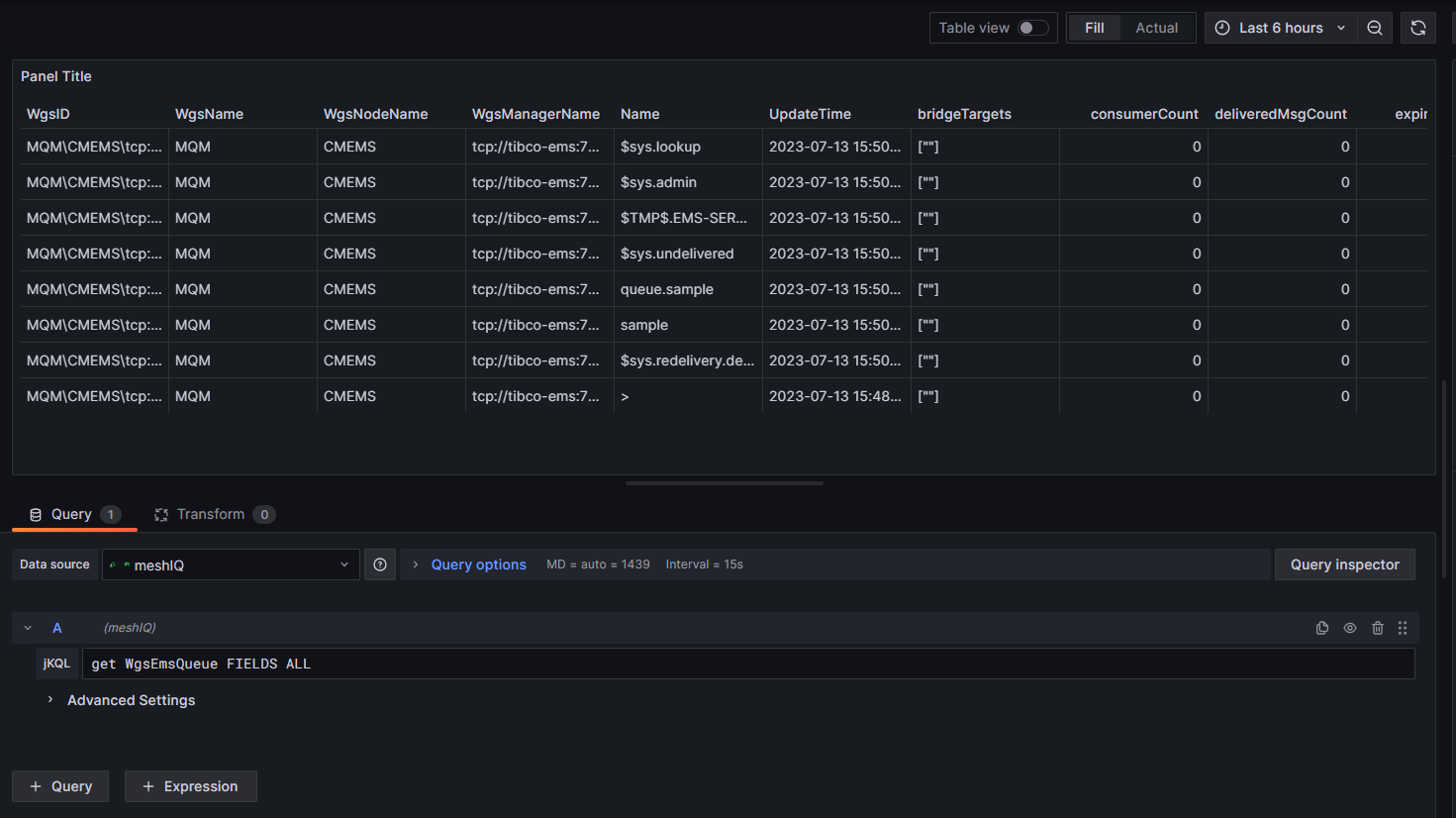Image resolution: width=1456 pixels, height=818 pixels.
Task: Open the meshIQ data source dropdown
Action: tap(231, 564)
